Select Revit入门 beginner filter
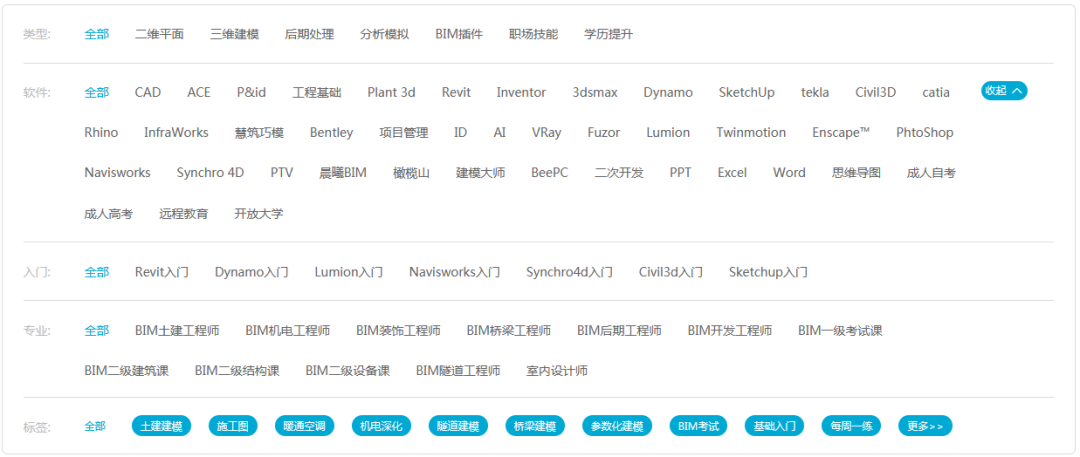The width and height of the screenshot is (1080, 457). tap(162, 272)
